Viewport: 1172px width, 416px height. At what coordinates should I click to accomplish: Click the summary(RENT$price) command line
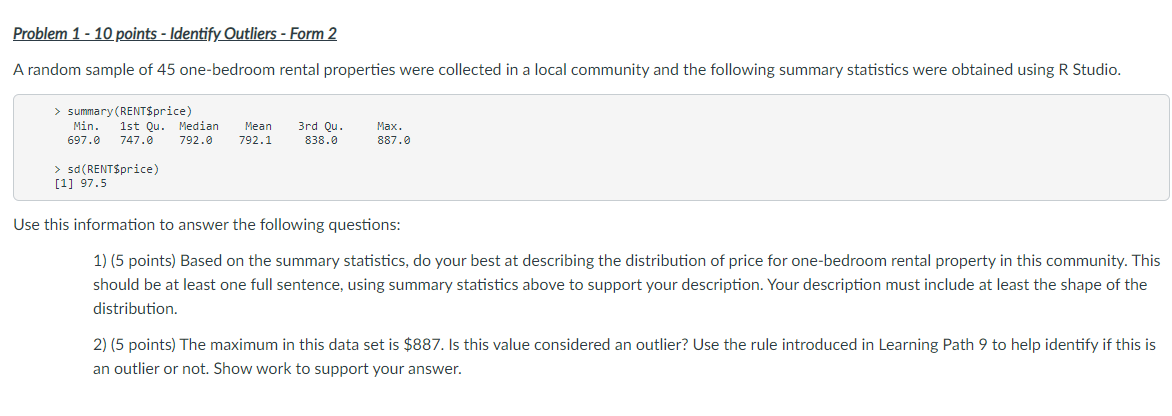124,110
